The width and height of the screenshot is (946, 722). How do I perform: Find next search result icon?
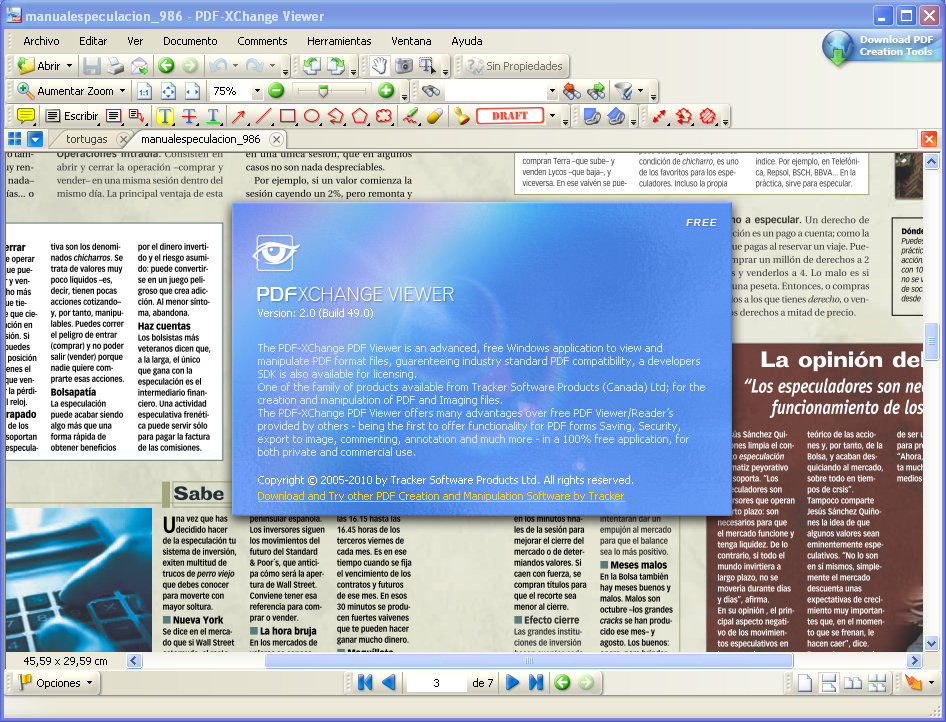click(595, 91)
